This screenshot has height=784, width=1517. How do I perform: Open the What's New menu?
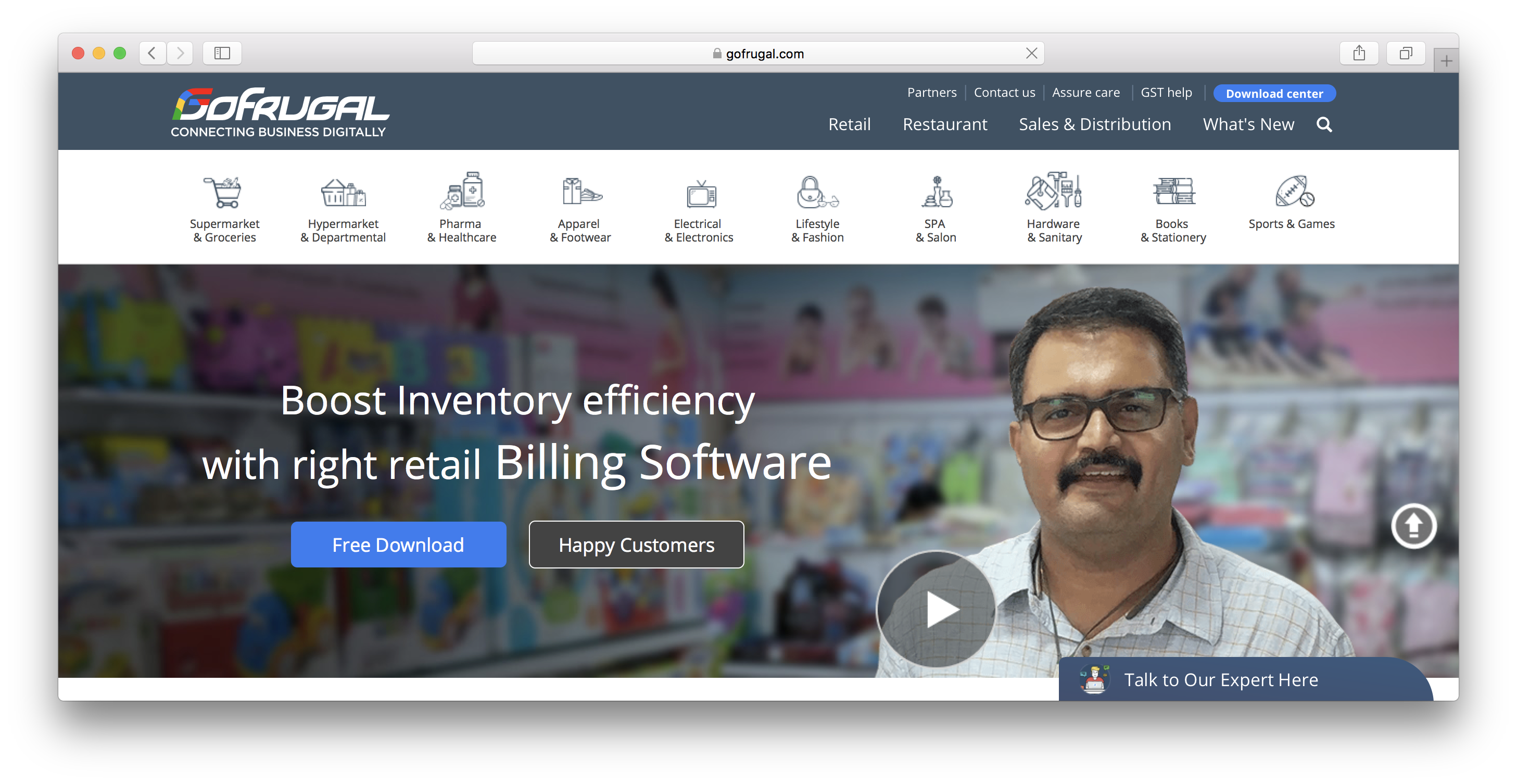point(1248,124)
